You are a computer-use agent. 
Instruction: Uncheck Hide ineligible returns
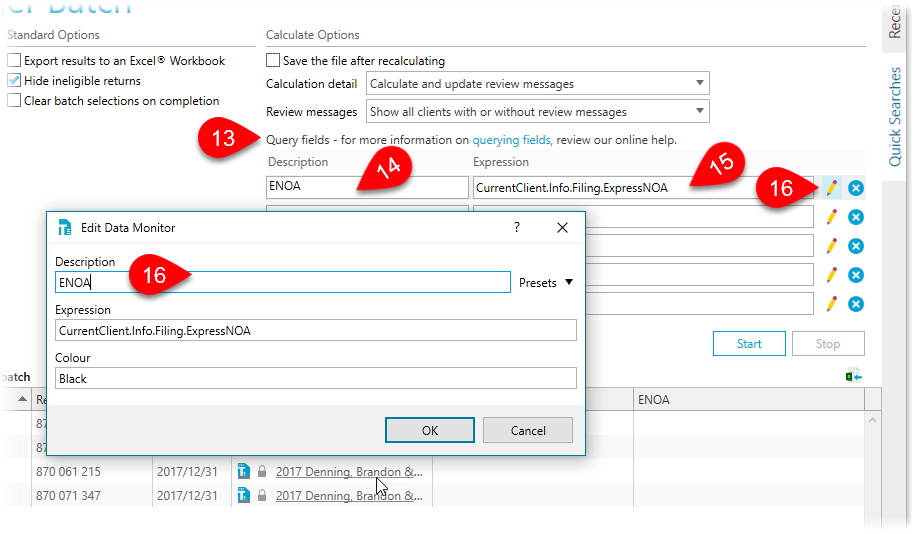click(14, 80)
